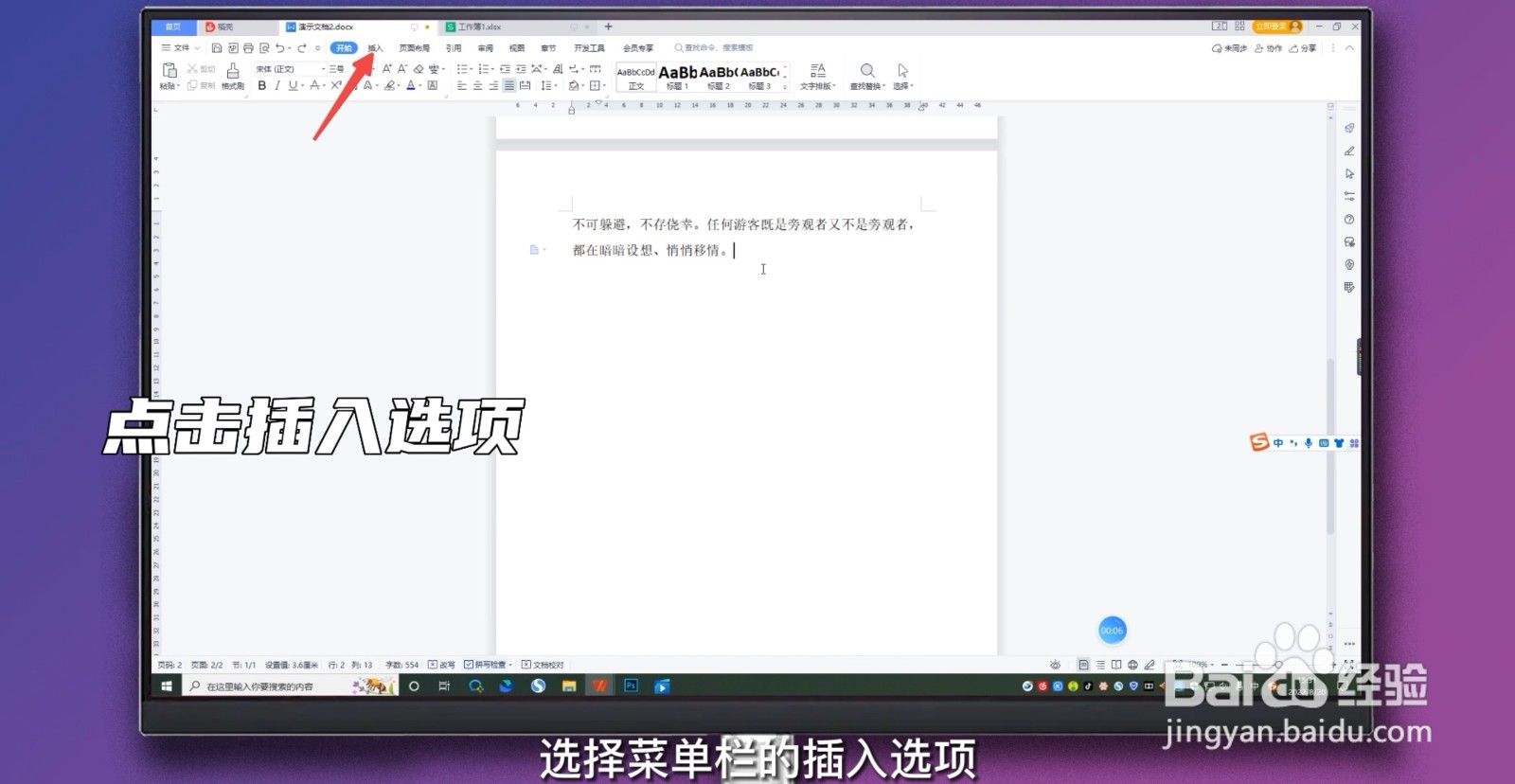Click the pencil icon in right sidebar

(x=1349, y=151)
